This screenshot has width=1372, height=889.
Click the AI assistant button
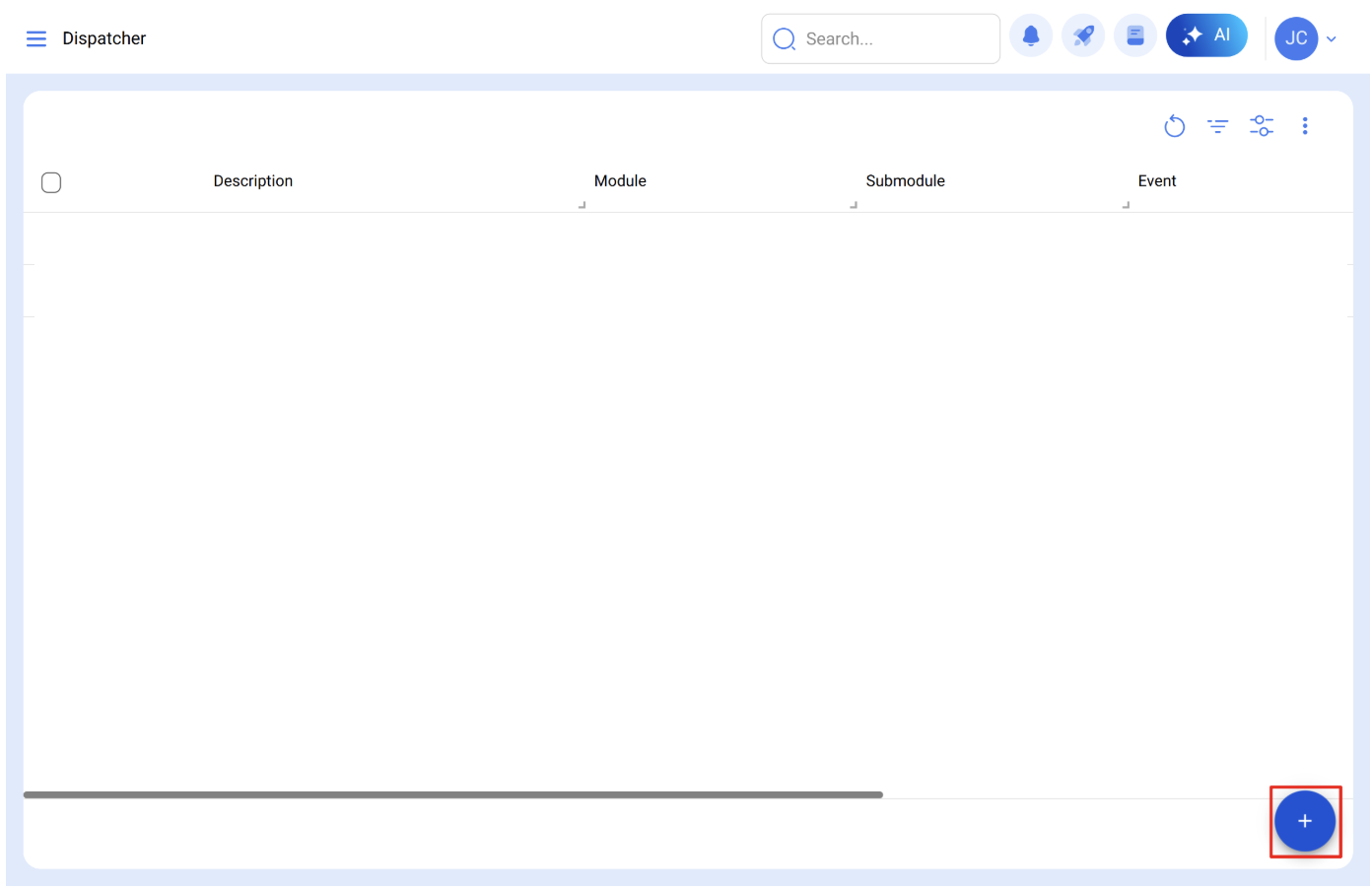[x=1206, y=34]
